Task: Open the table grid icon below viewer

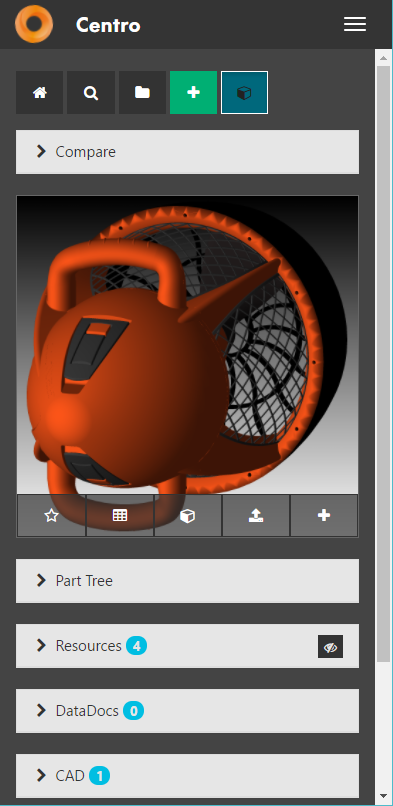Action: (120, 516)
